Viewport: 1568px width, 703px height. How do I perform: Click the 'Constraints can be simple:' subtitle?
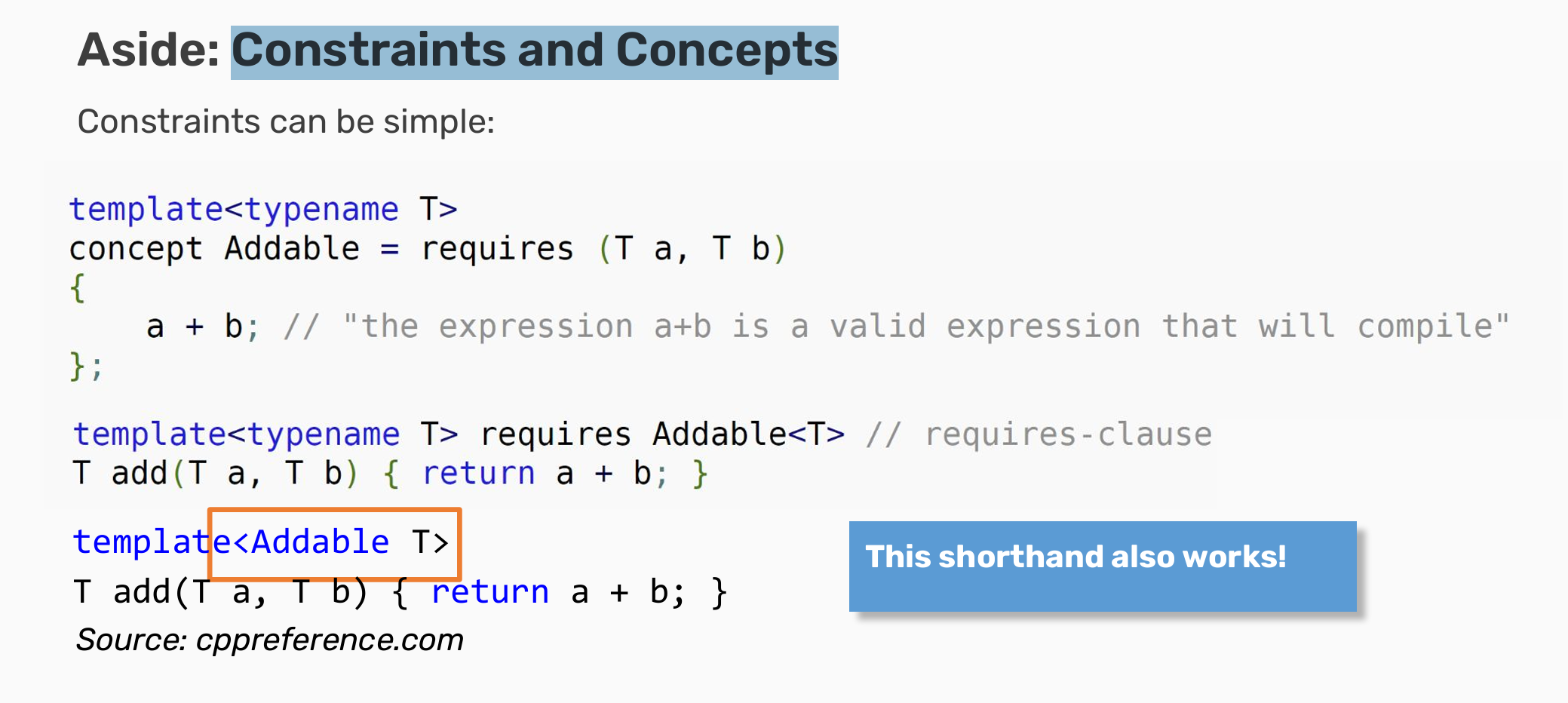pyautogui.click(x=286, y=121)
